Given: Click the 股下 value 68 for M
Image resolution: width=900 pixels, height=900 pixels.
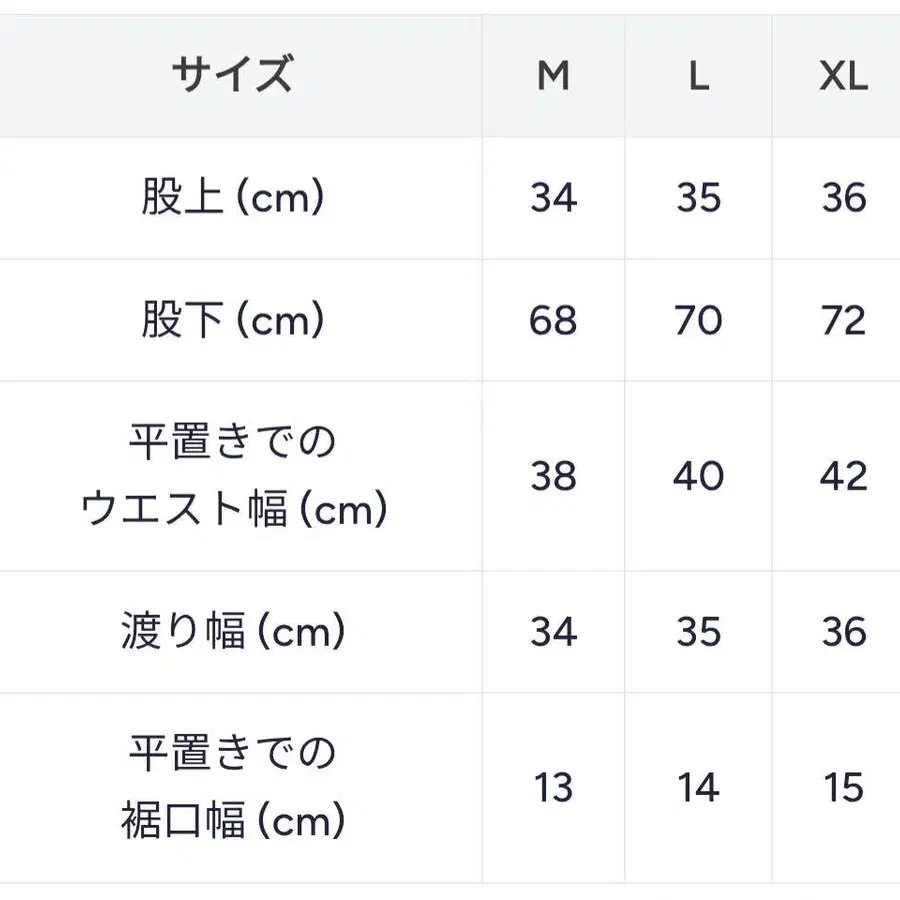Looking at the screenshot, I should [x=553, y=320].
